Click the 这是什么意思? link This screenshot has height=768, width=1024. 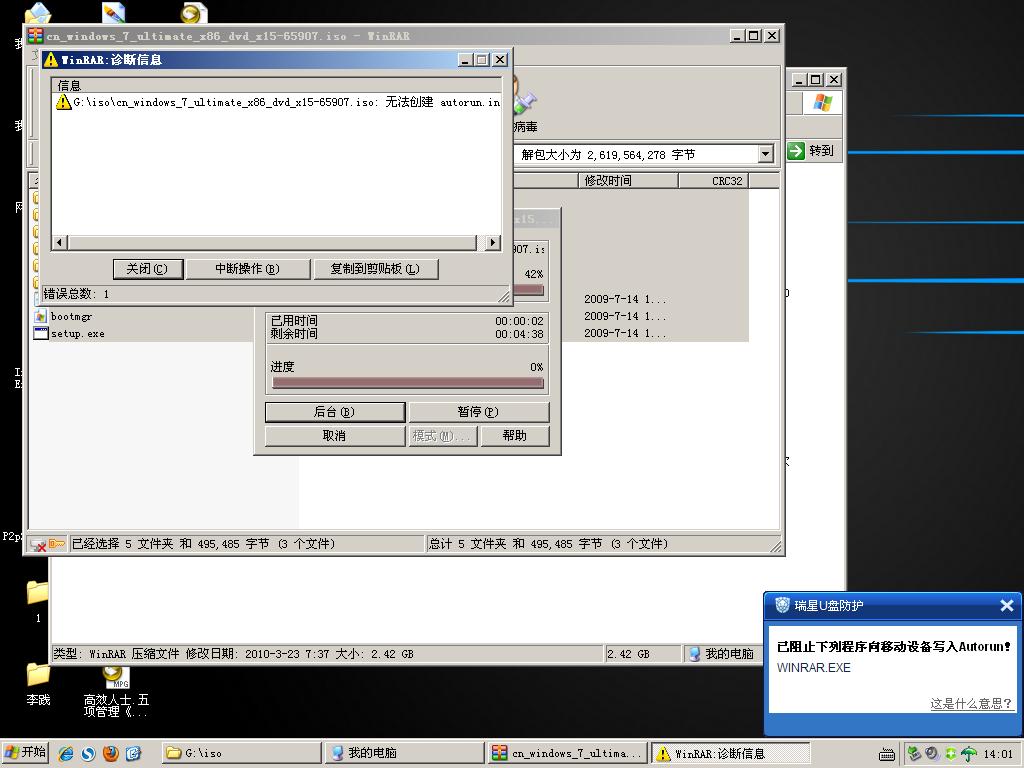(970, 704)
